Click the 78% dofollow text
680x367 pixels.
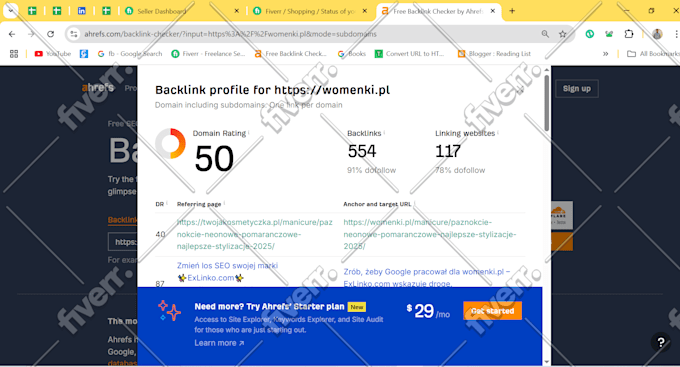click(460, 170)
